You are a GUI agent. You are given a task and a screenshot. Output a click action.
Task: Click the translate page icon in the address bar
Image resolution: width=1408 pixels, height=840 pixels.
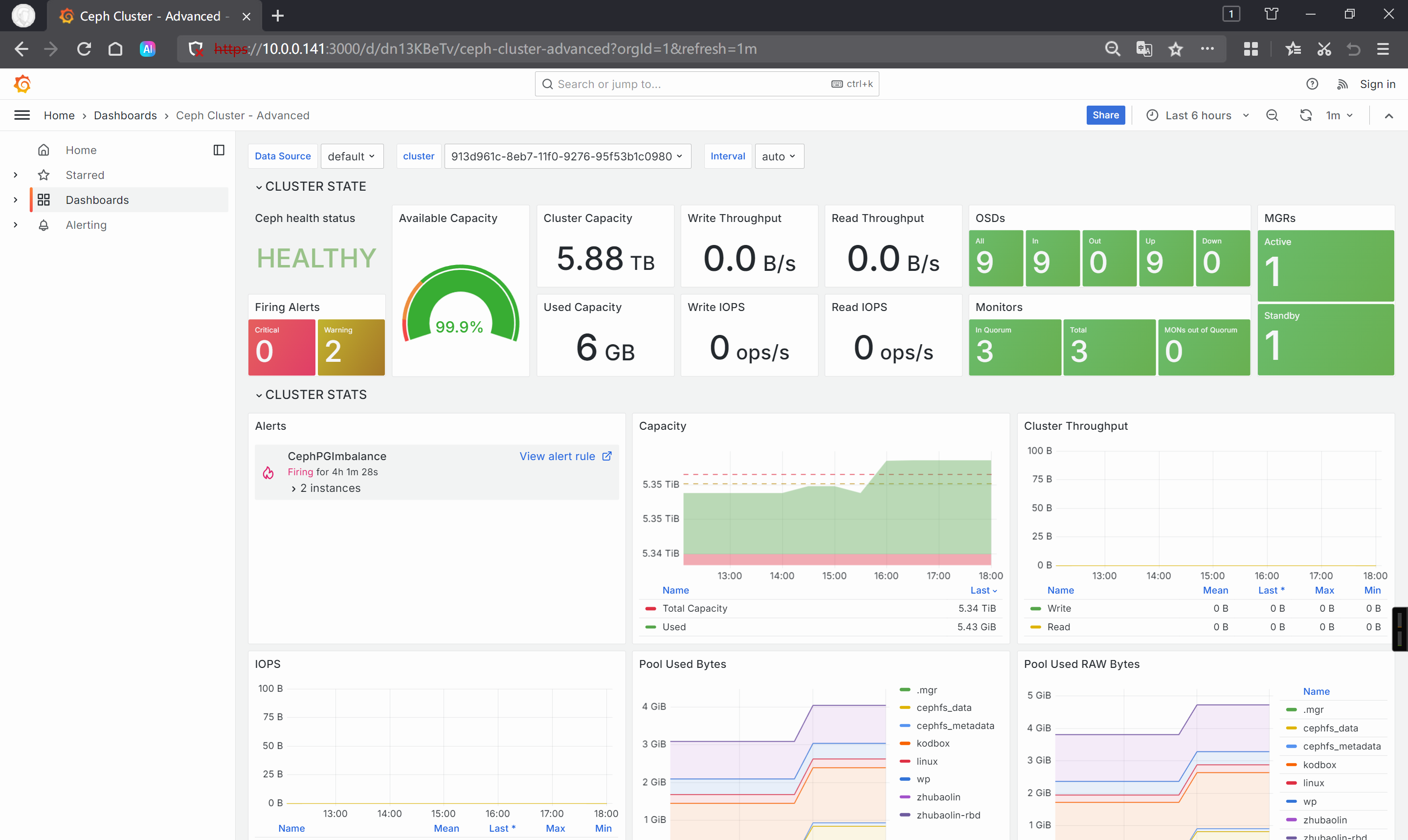coord(1144,49)
